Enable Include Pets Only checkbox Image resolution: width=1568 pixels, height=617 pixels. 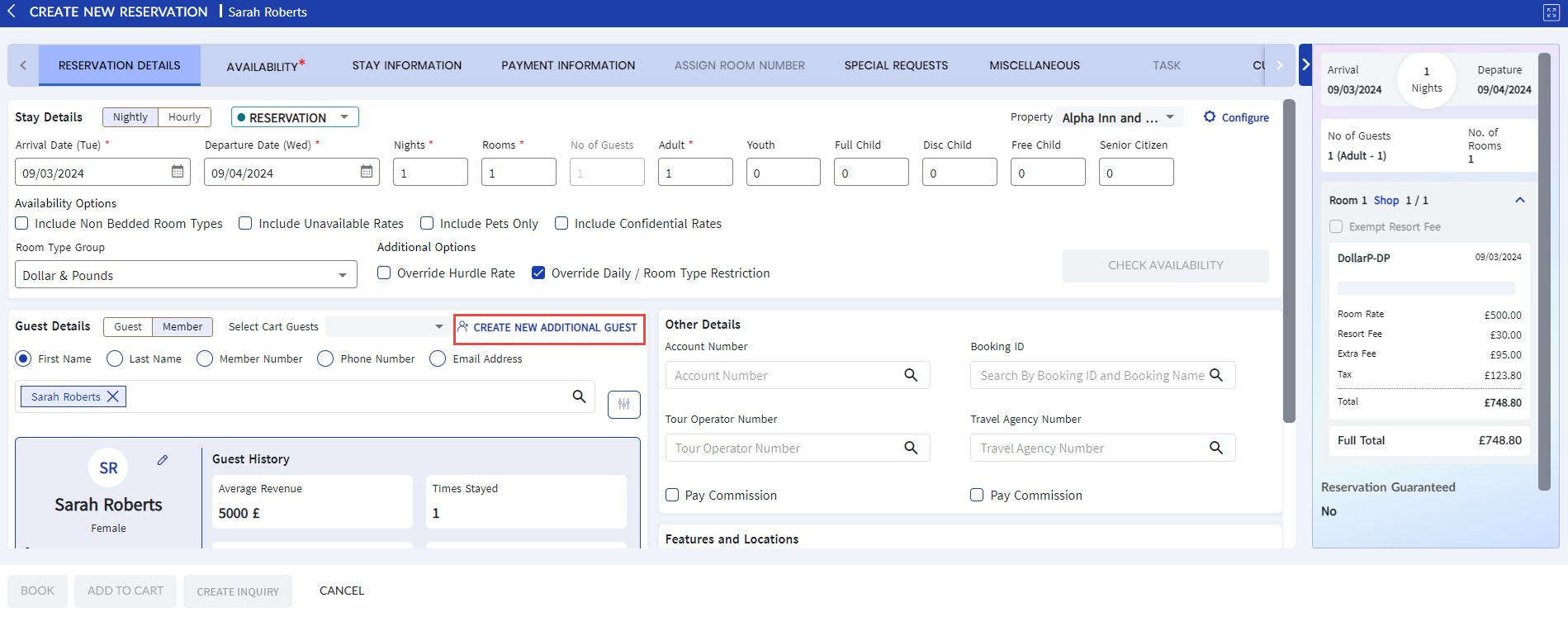pyautogui.click(x=427, y=223)
